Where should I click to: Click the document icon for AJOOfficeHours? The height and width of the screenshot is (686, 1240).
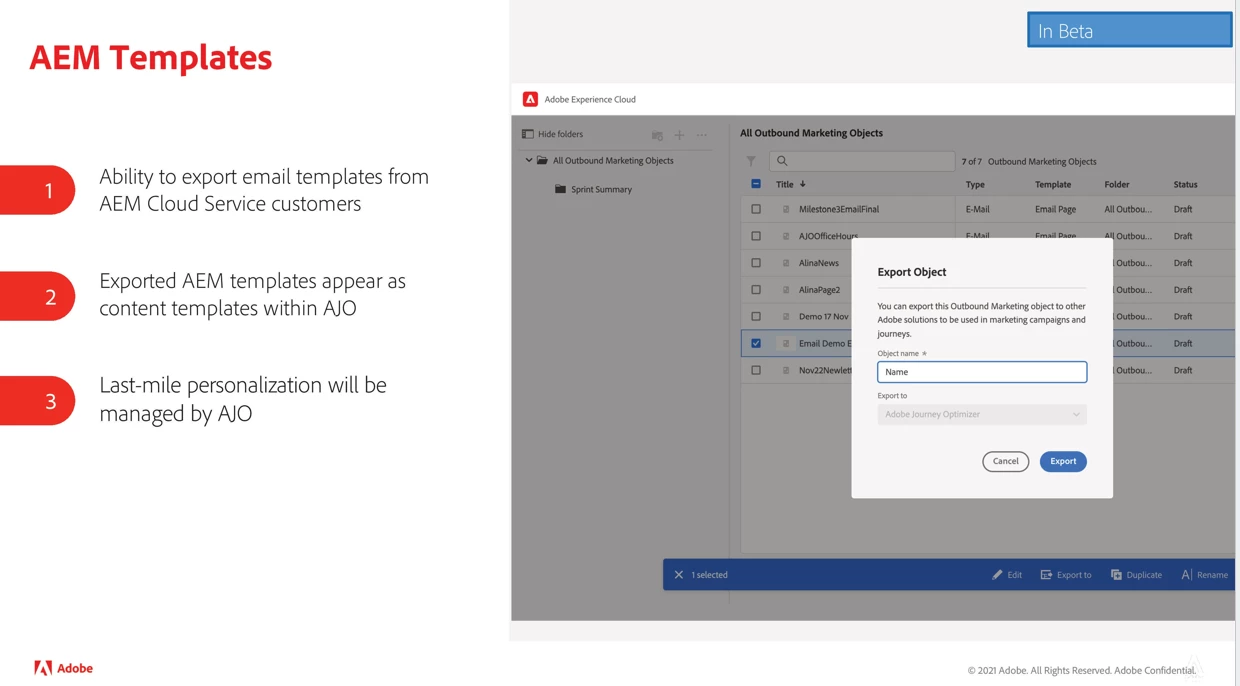pos(786,236)
